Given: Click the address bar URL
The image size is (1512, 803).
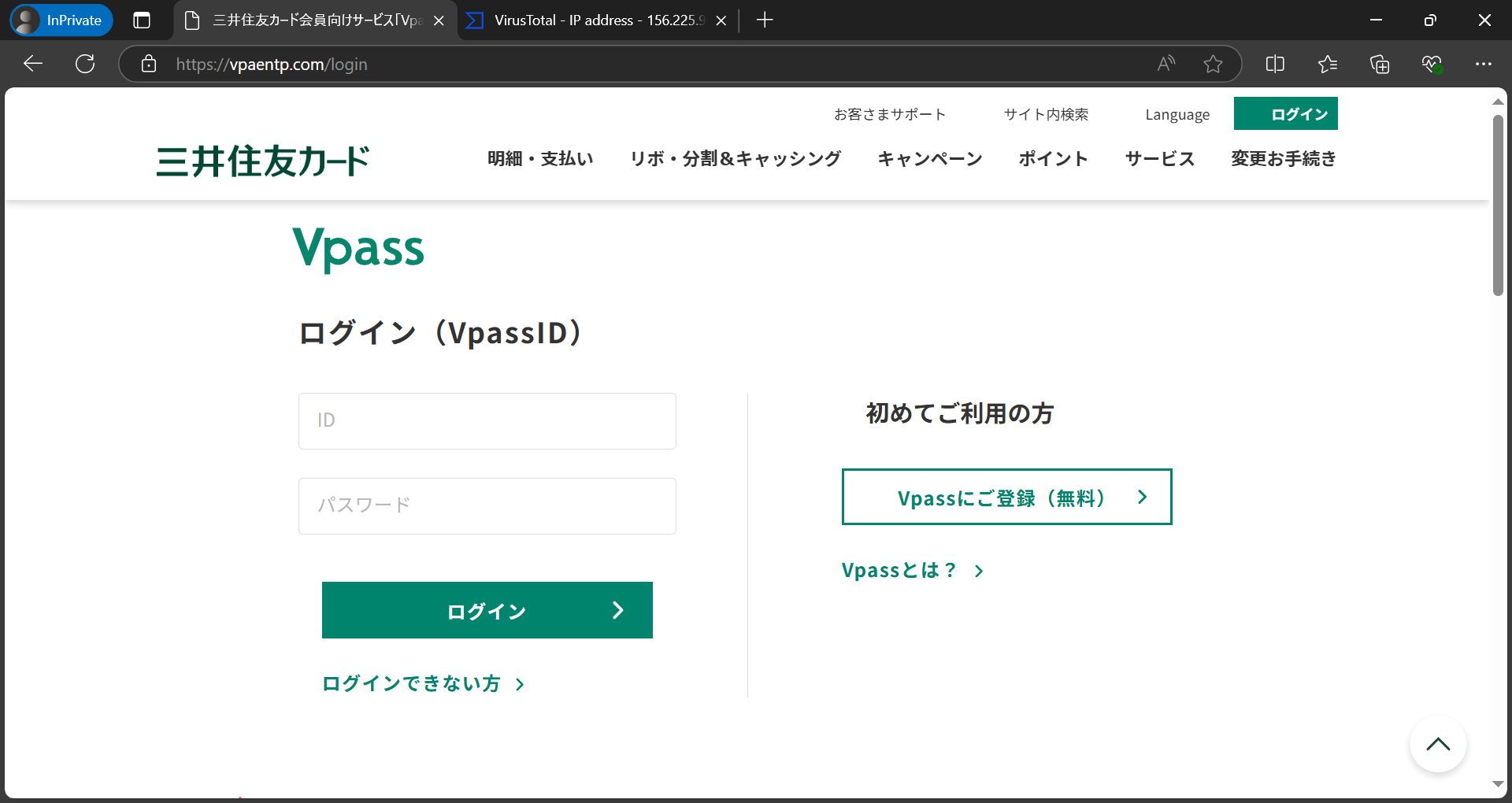Looking at the screenshot, I should 272,65.
